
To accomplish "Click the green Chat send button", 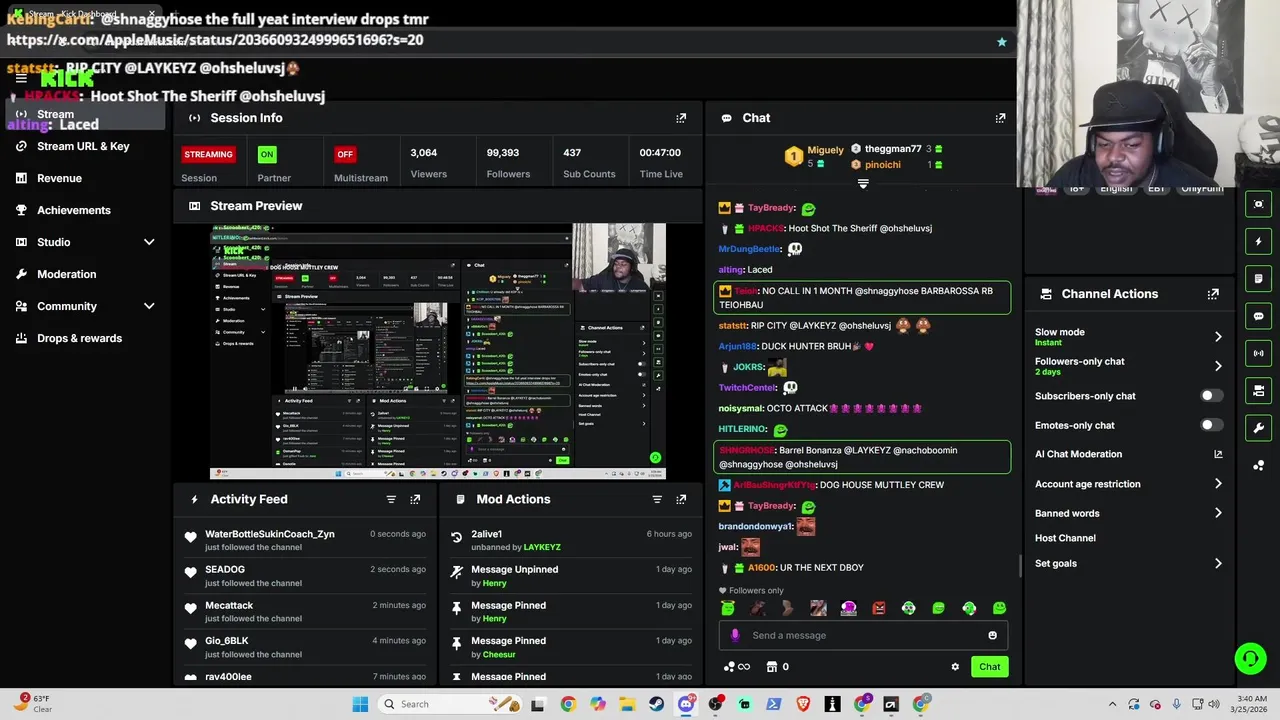I will pos(989,667).
